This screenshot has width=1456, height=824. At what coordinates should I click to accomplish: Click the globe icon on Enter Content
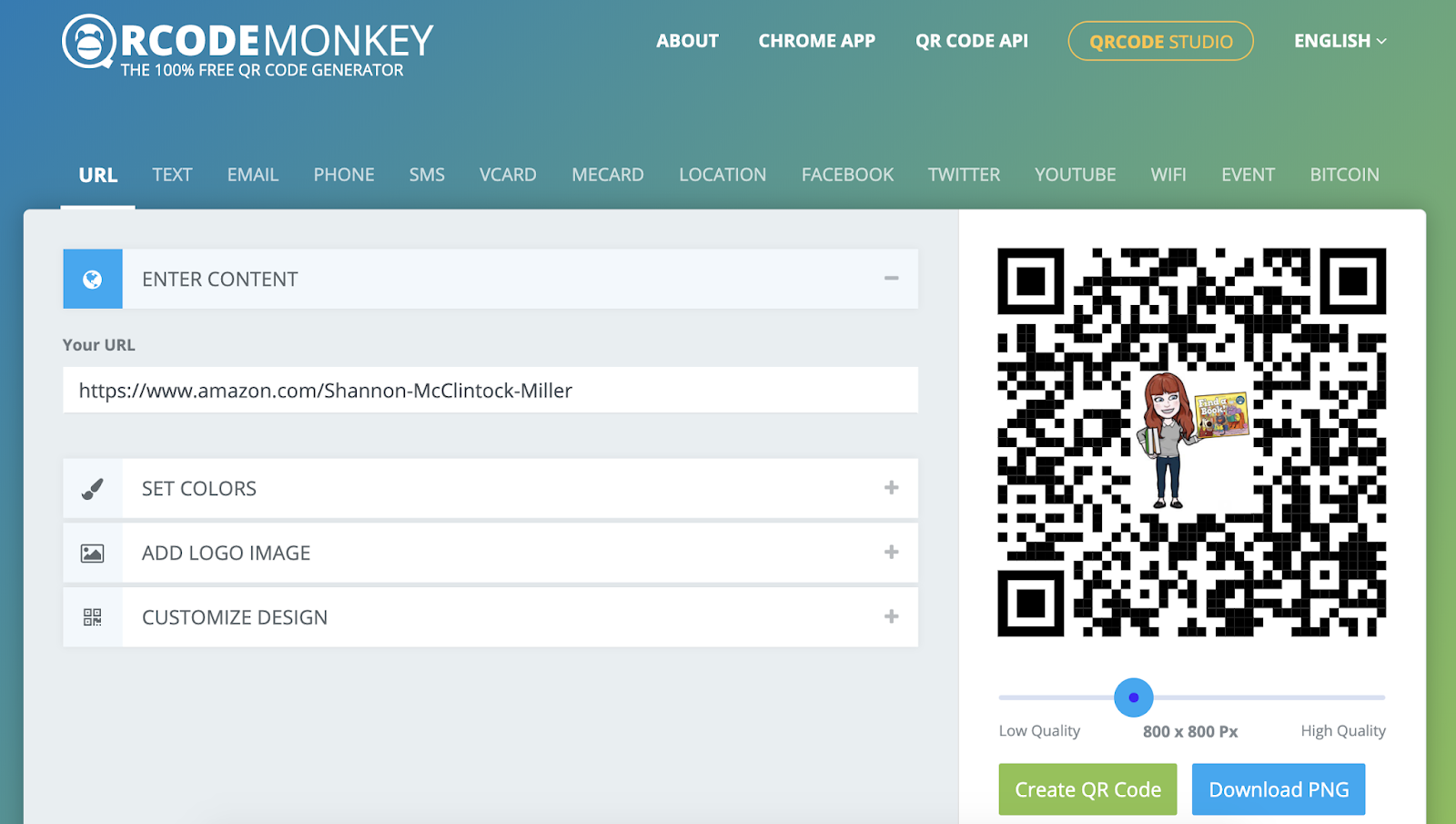pyautogui.click(x=92, y=279)
